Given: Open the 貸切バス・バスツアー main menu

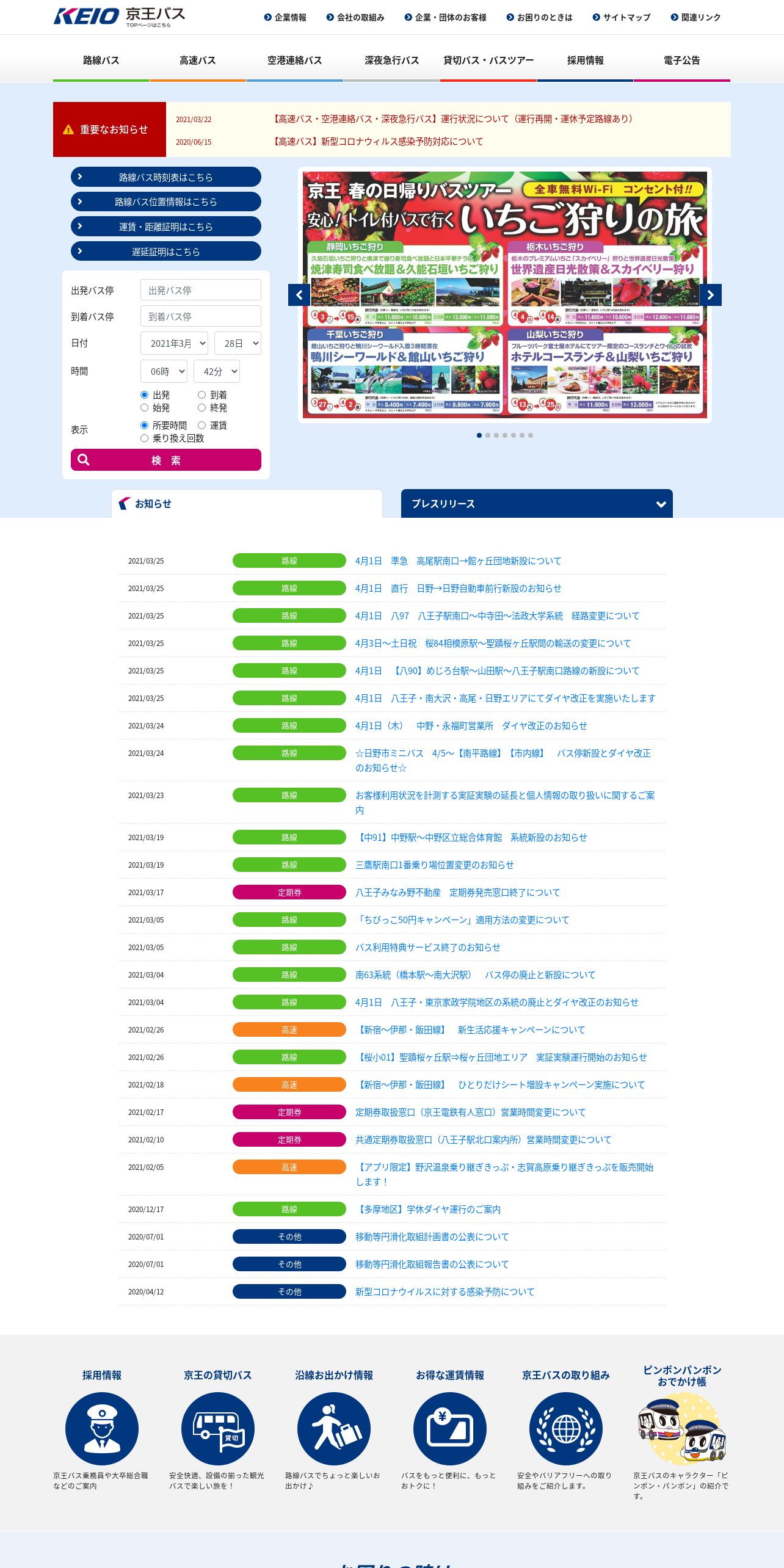Looking at the screenshot, I should click(x=488, y=60).
